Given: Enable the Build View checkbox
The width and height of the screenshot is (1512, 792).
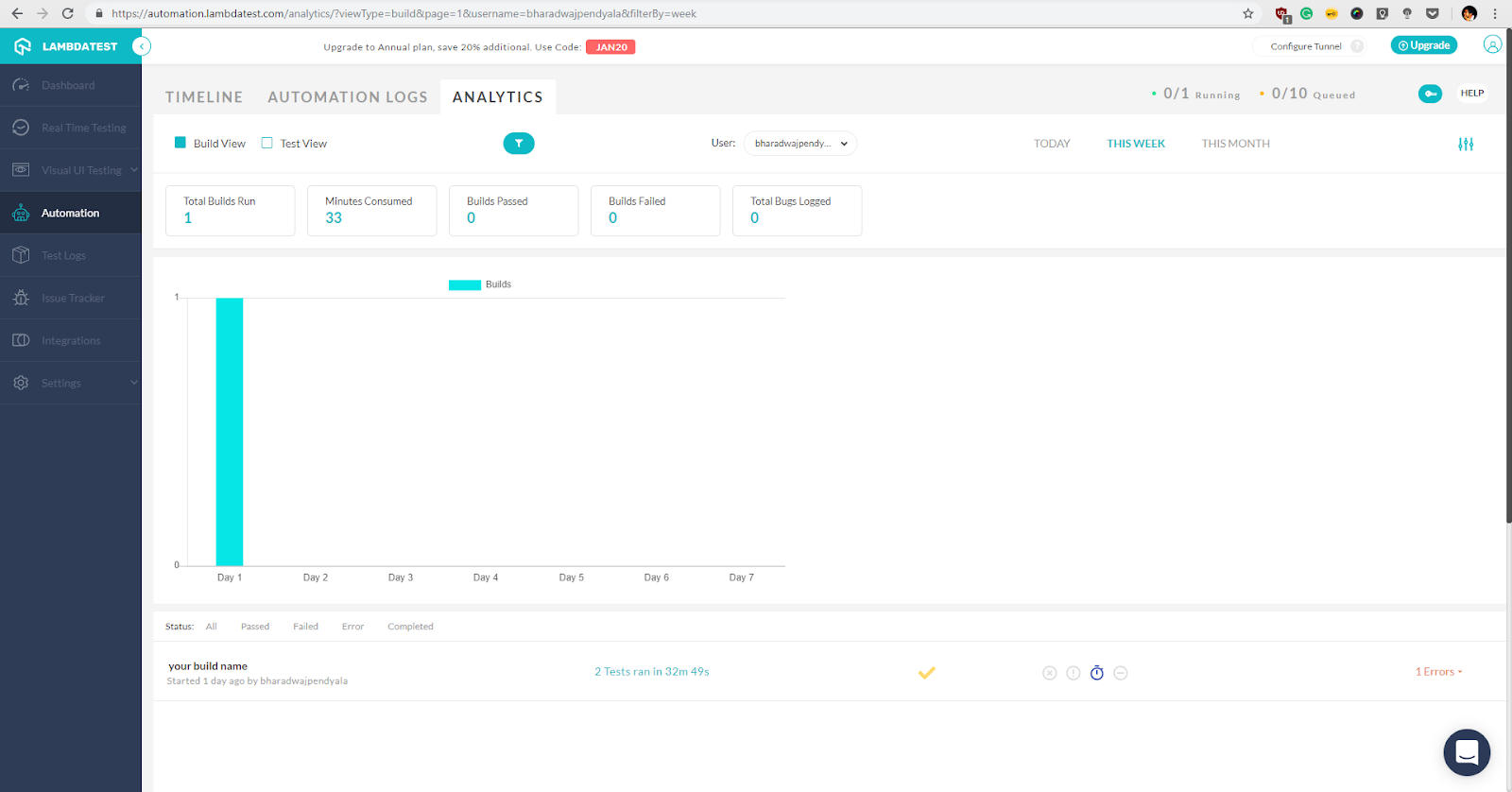Looking at the screenshot, I should coord(180,144).
